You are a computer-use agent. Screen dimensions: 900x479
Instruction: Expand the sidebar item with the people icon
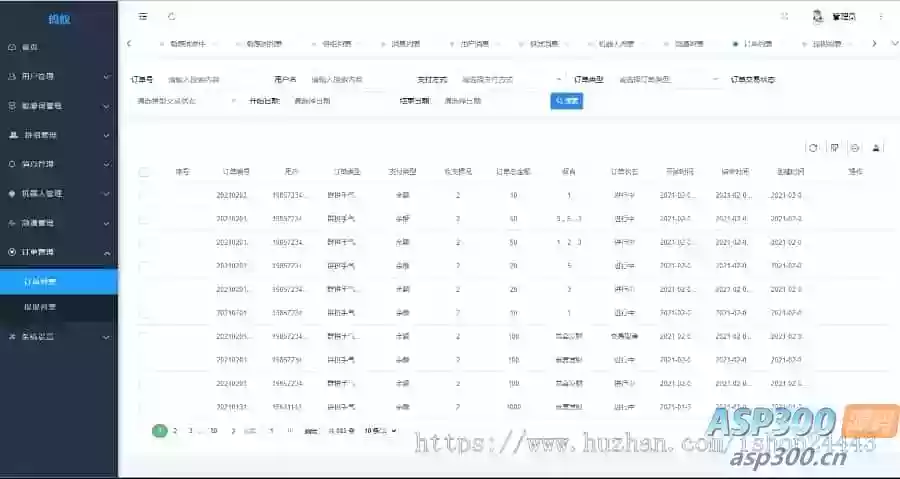pos(59,135)
